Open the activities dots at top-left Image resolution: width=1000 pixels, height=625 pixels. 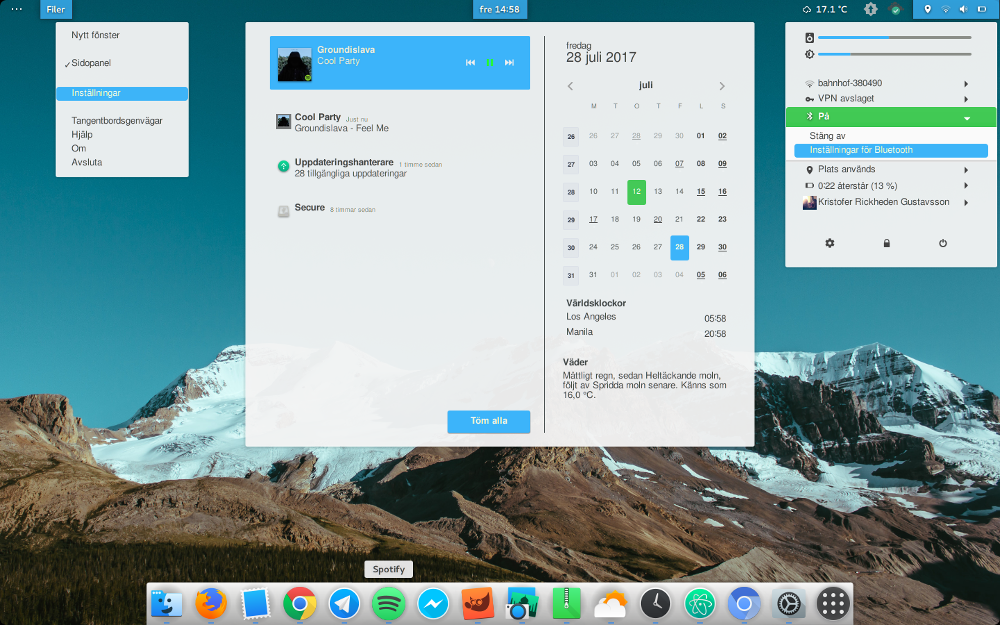pyautogui.click(x=17, y=9)
